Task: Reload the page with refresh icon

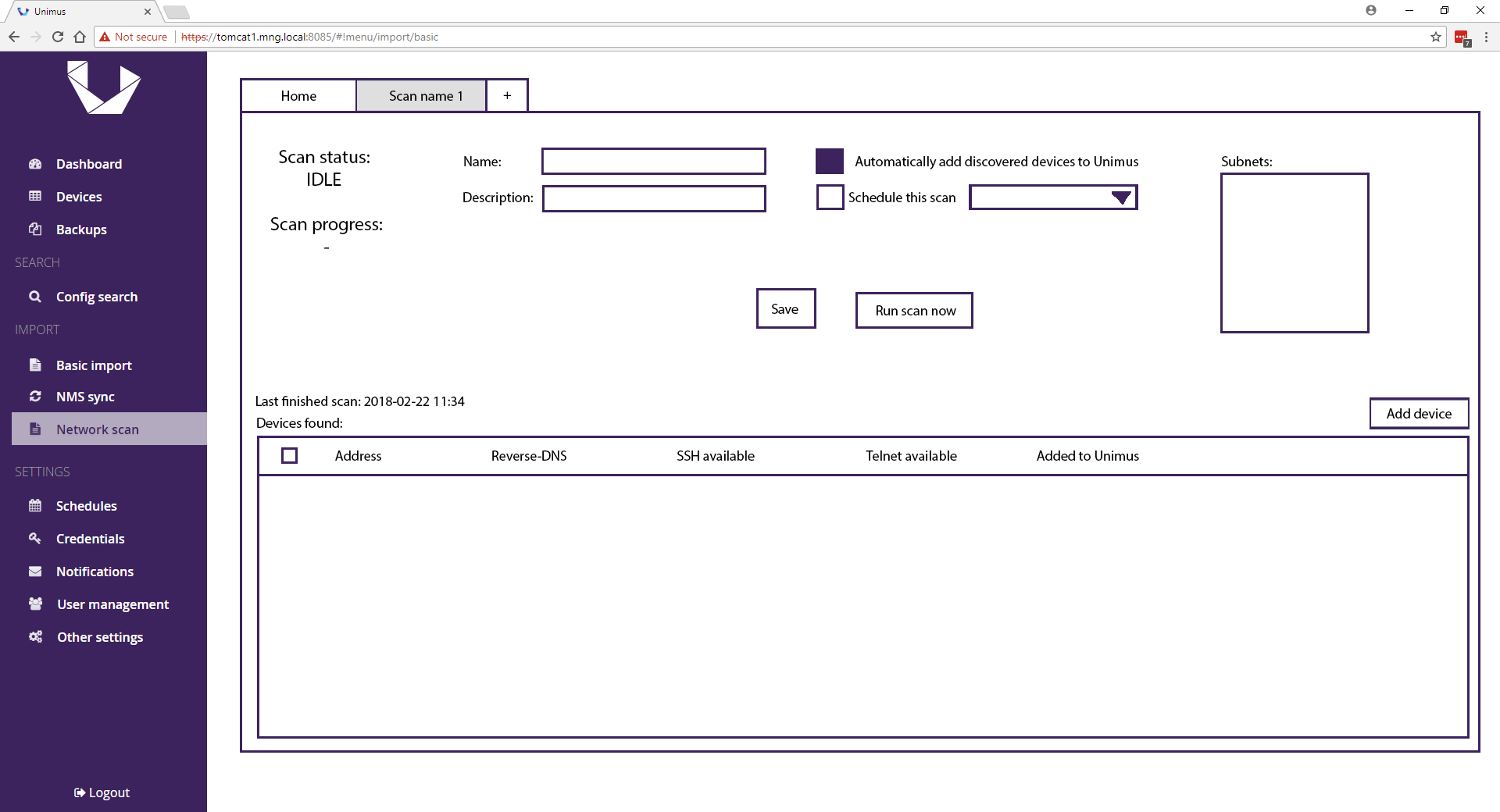Action: click(58, 37)
